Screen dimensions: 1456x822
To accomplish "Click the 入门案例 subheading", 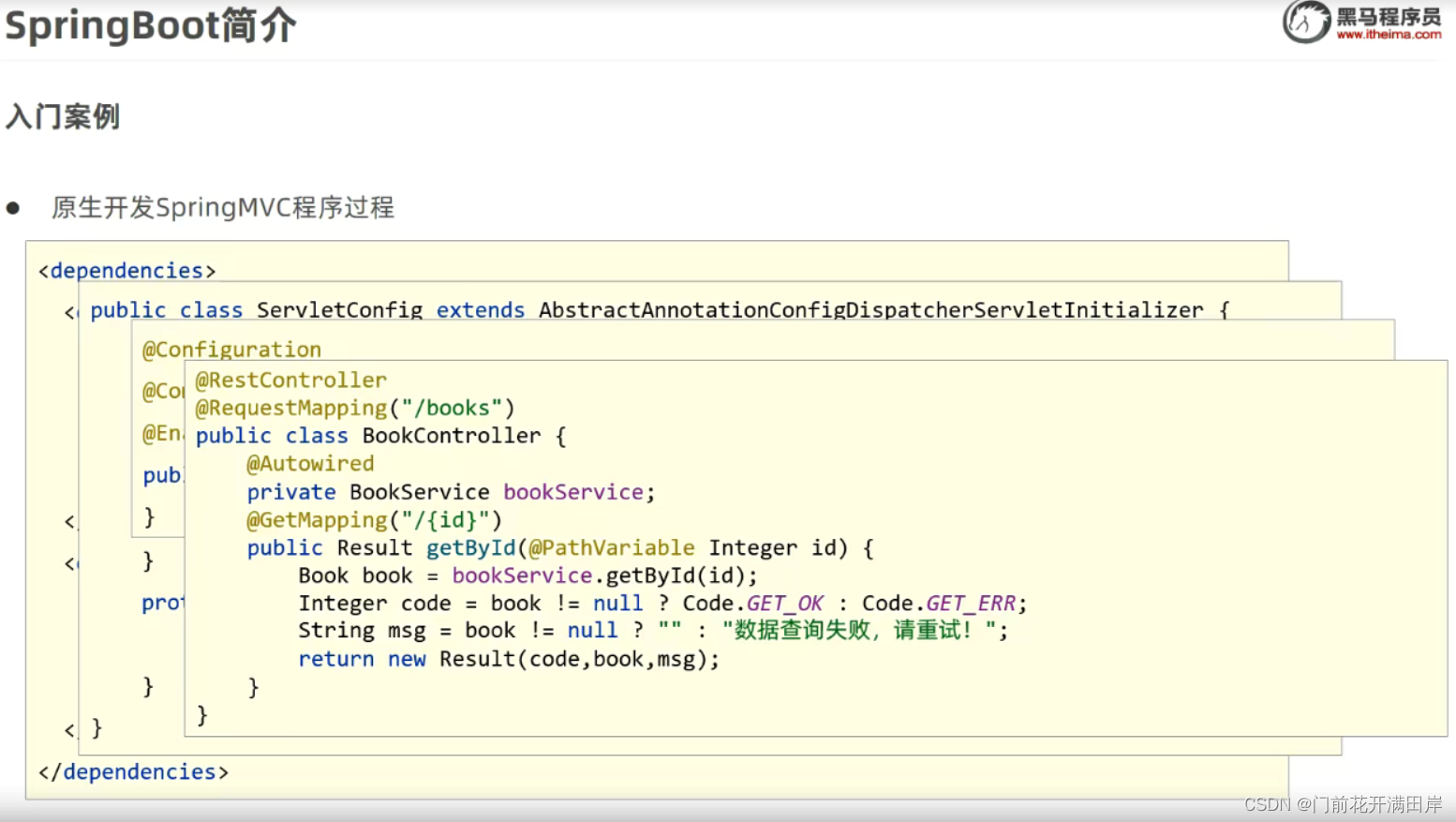I will (63, 116).
